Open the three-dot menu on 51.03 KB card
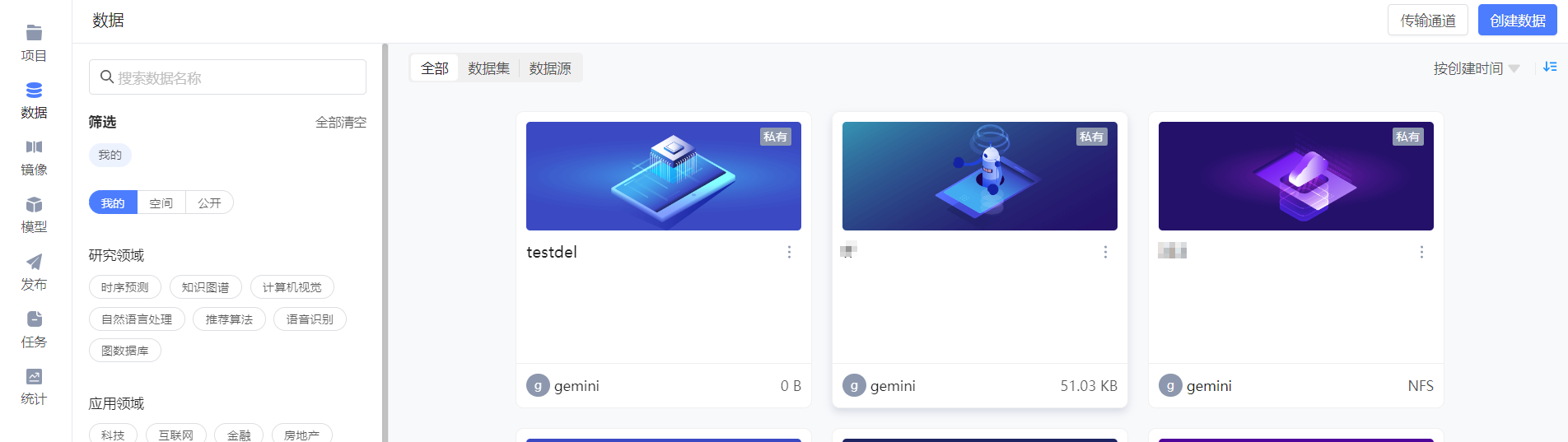Image resolution: width=1568 pixels, height=442 pixels. [1105, 252]
